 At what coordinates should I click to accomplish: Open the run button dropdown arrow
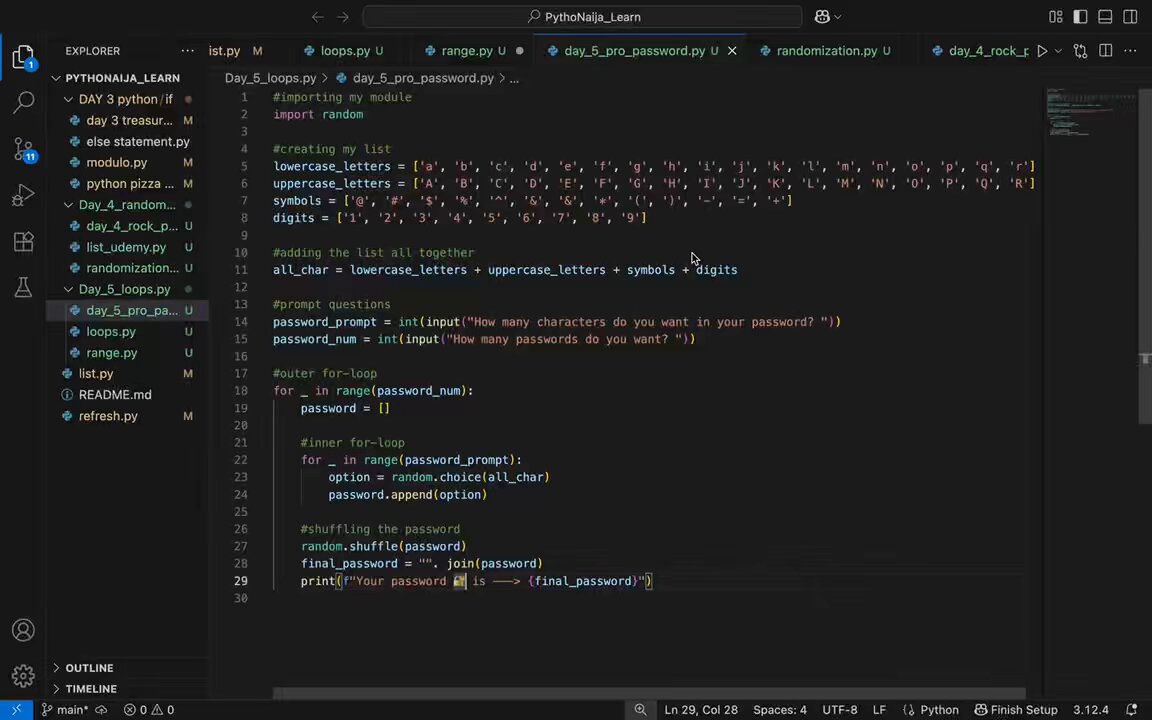click(1058, 51)
